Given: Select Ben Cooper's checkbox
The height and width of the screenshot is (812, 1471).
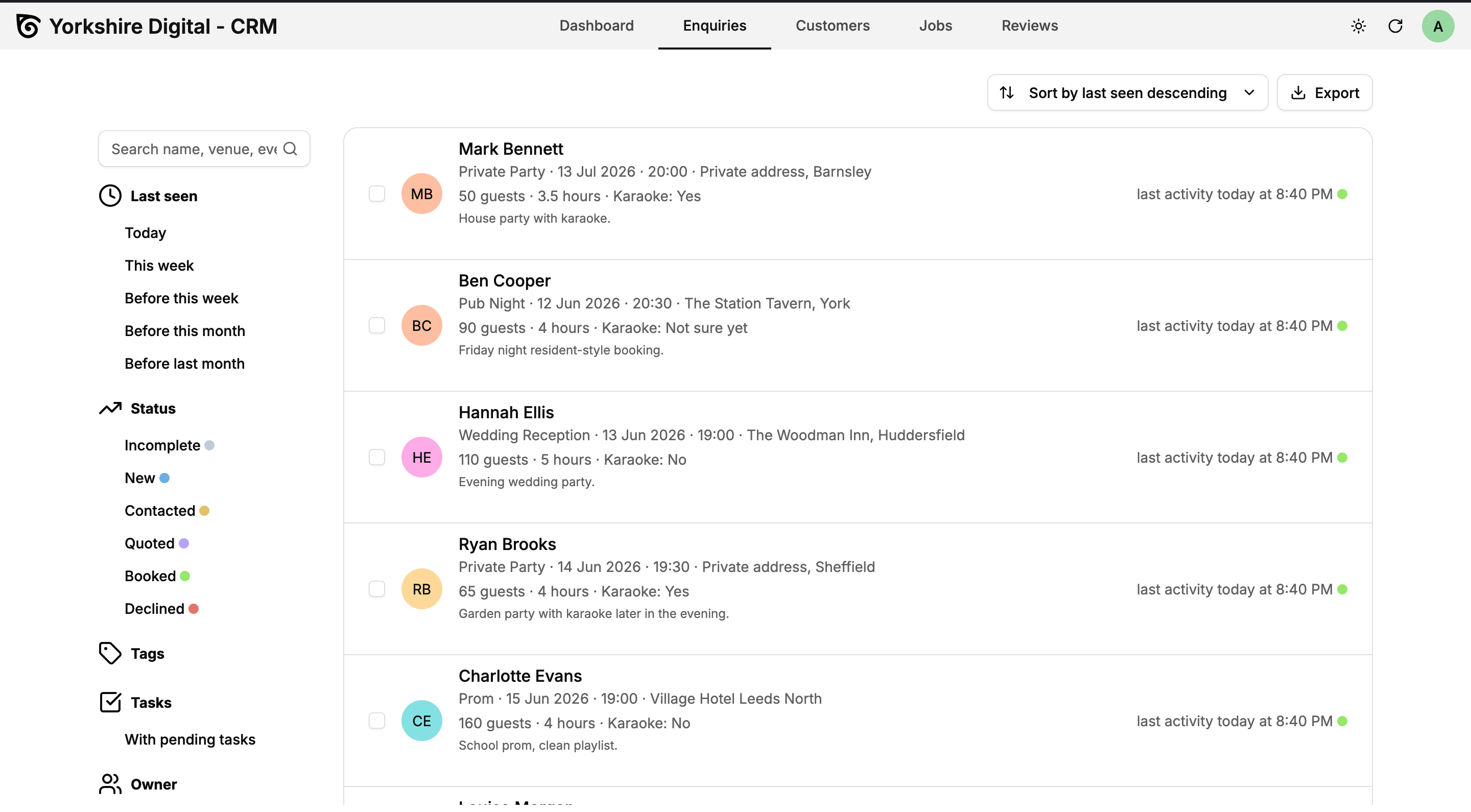Looking at the screenshot, I should (377, 325).
